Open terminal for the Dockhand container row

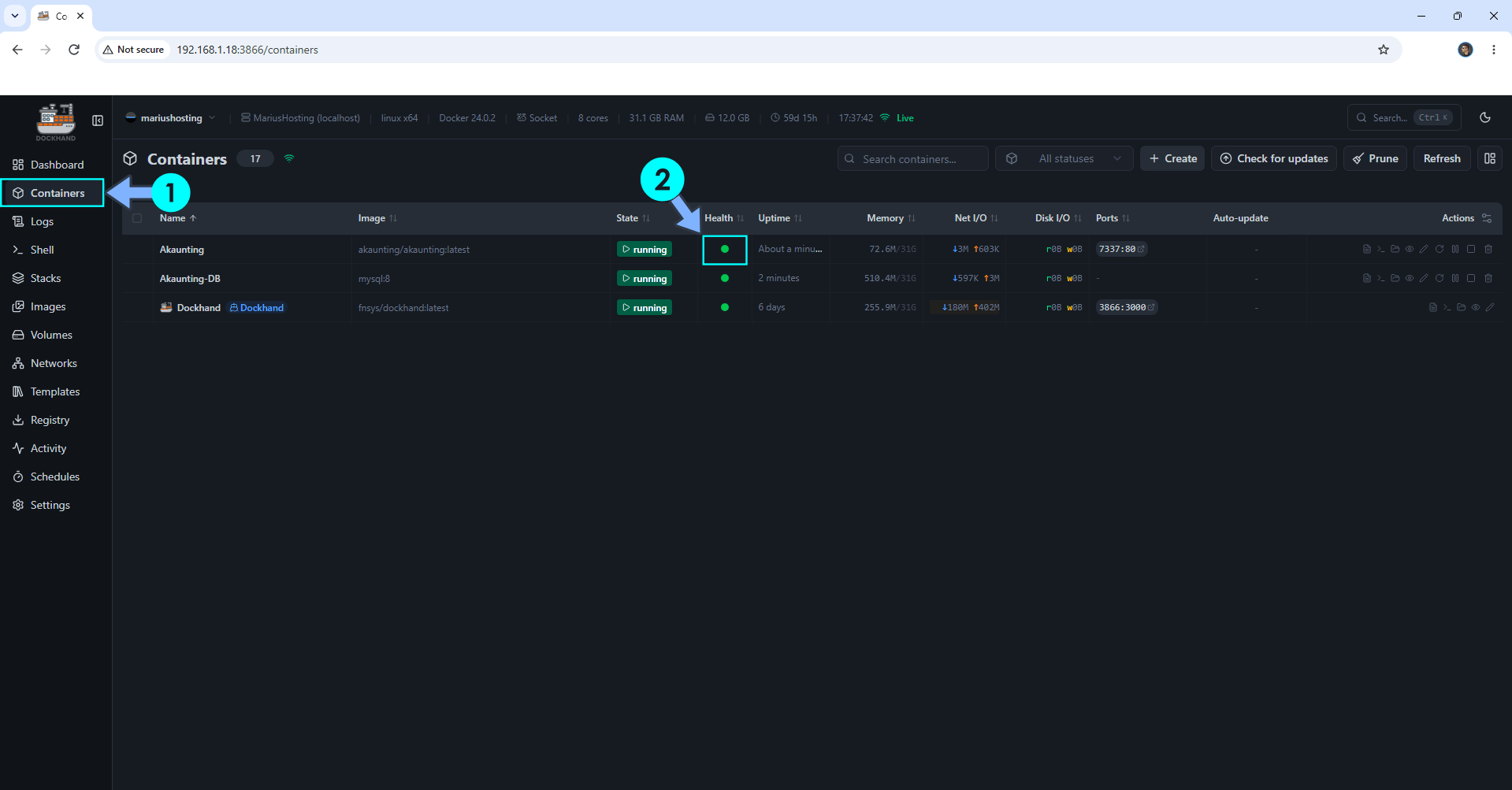[x=1447, y=307]
